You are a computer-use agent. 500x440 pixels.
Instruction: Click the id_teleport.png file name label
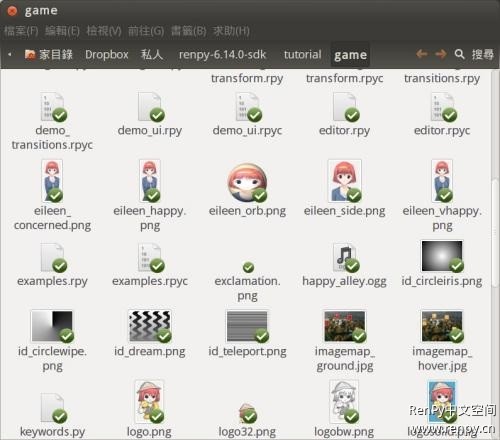click(247, 351)
